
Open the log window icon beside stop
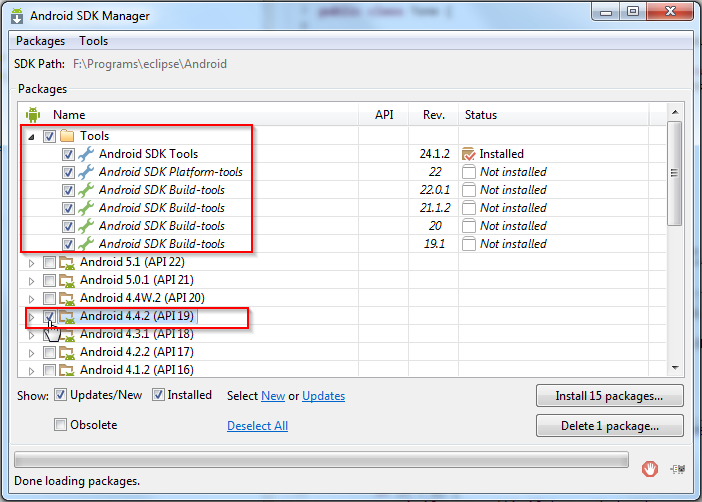678,469
